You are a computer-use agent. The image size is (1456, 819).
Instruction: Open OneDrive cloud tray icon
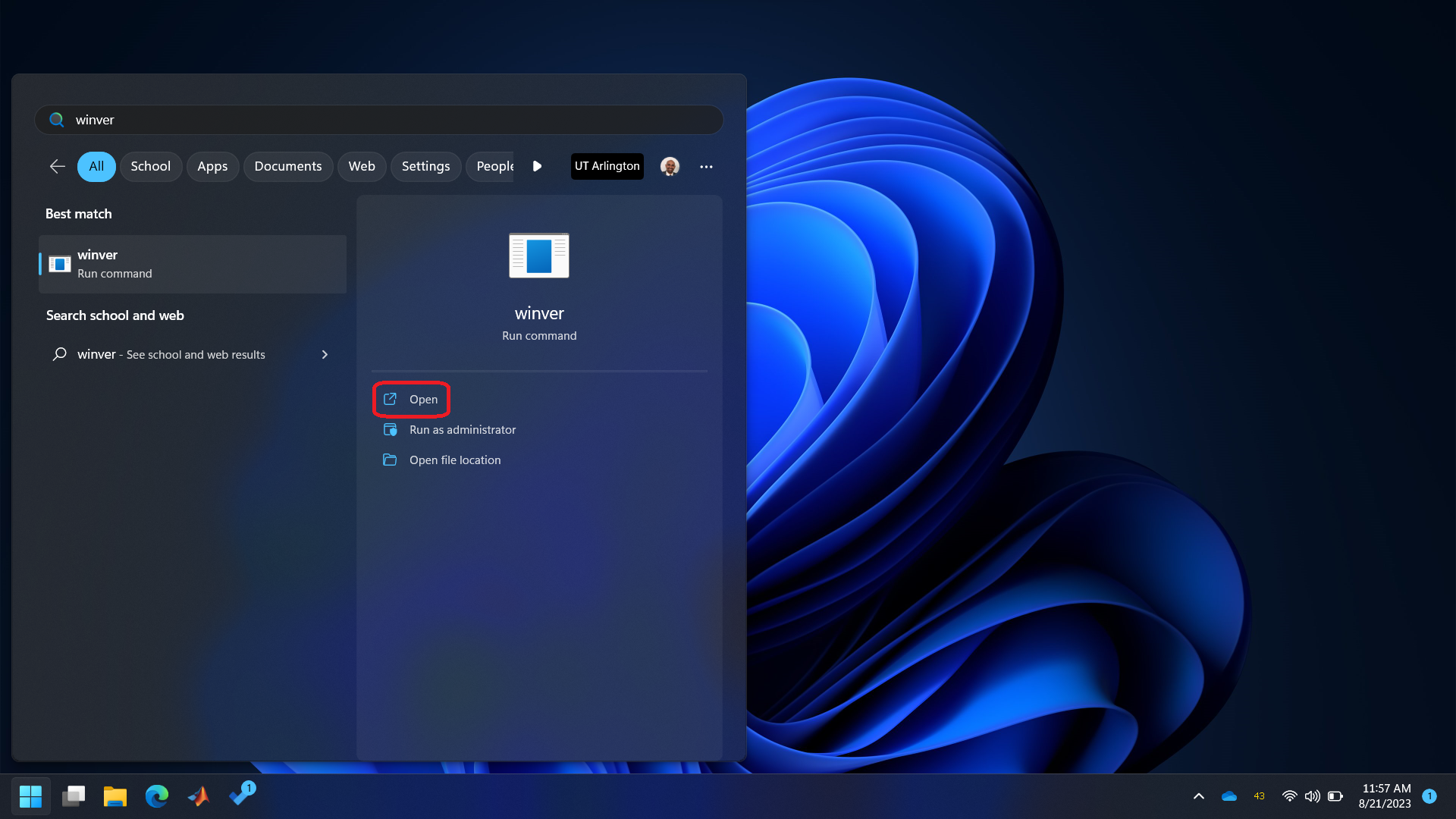[1229, 796]
